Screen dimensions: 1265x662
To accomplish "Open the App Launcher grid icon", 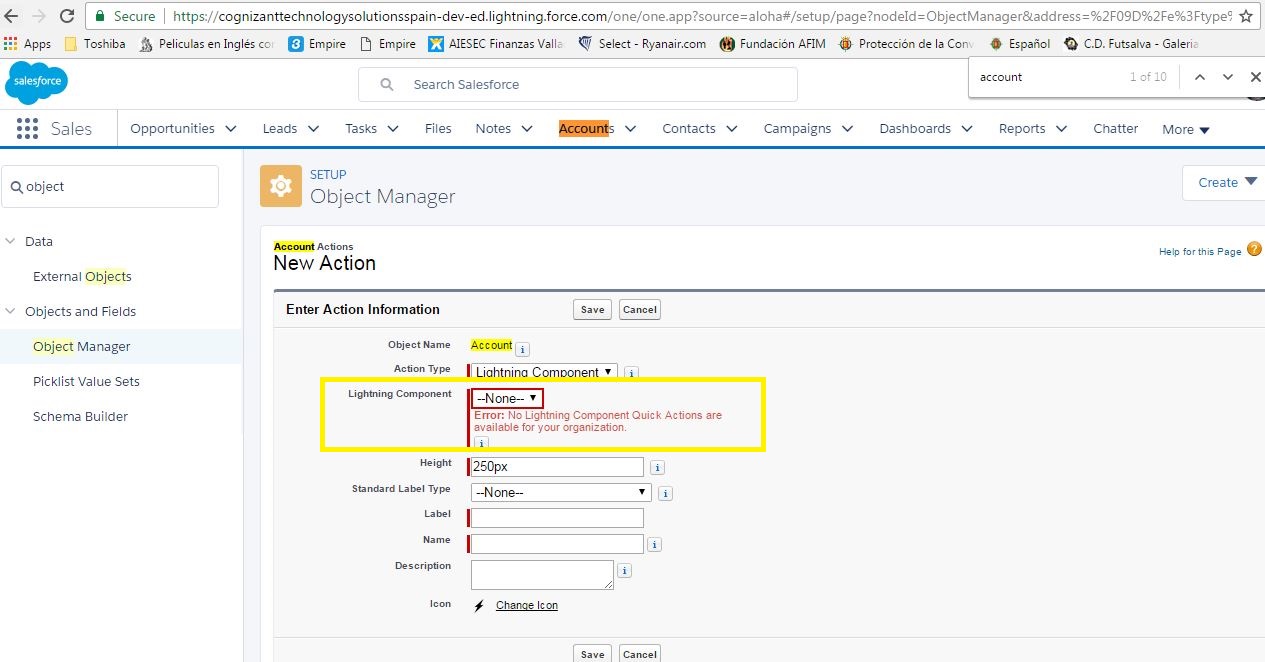I will pos(27,129).
